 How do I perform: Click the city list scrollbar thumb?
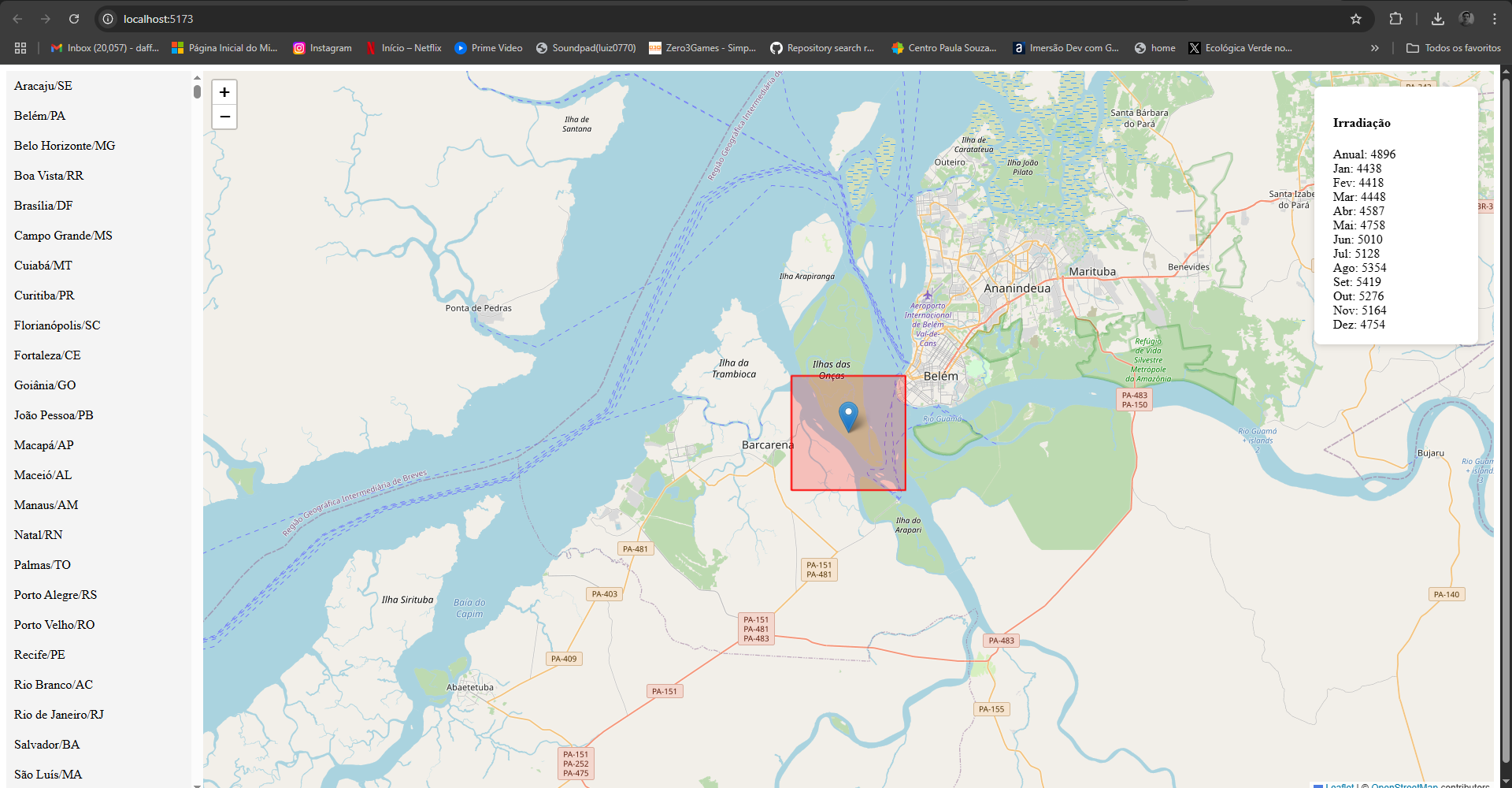click(197, 91)
